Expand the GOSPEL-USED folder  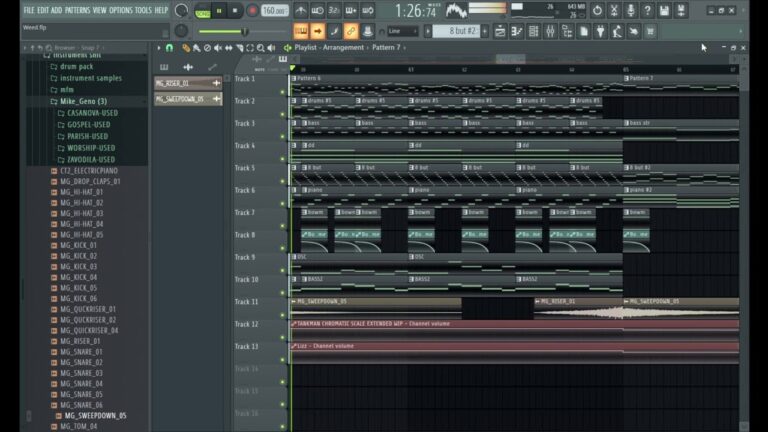88,125
